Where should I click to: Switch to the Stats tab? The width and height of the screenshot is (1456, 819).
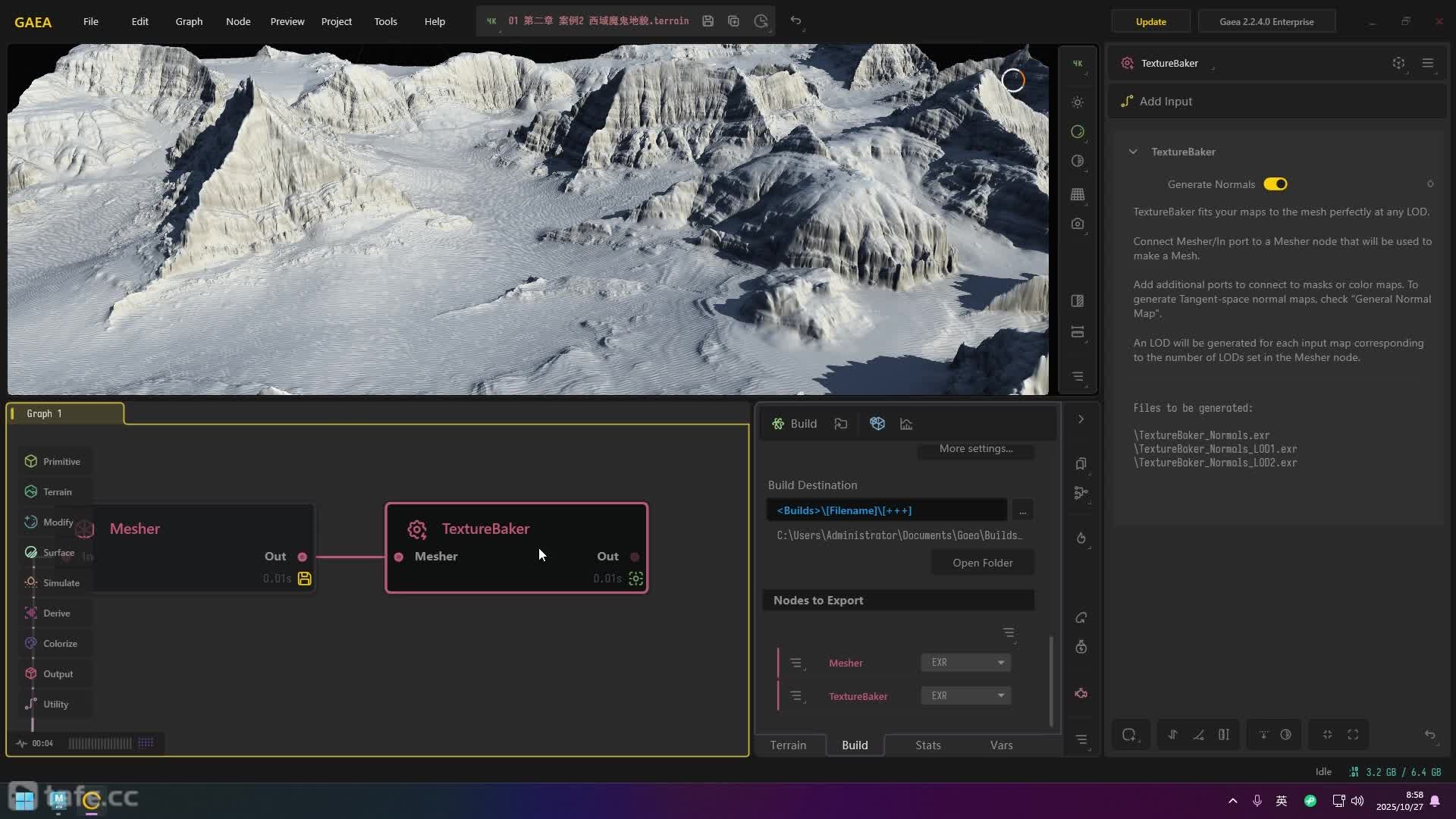coord(927,745)
